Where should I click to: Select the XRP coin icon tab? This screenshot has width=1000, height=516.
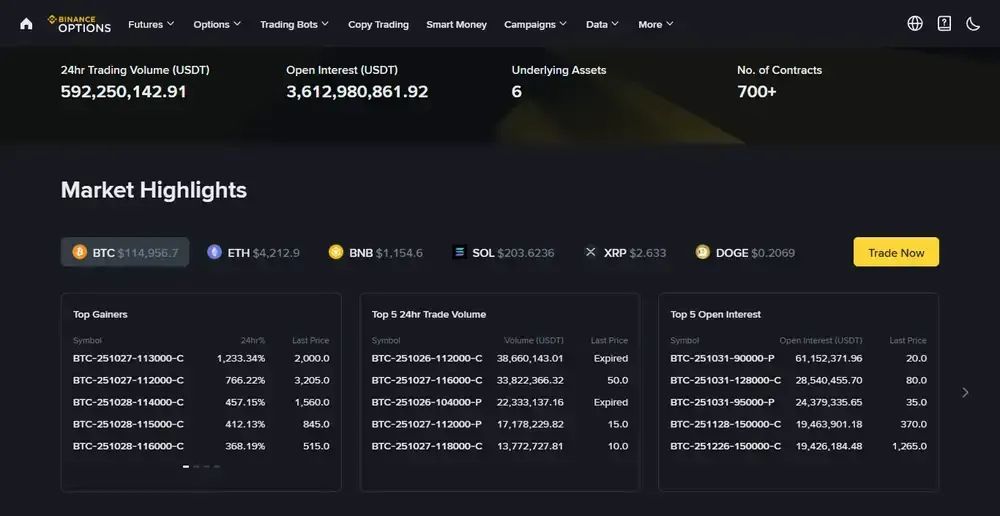point(590,253)
